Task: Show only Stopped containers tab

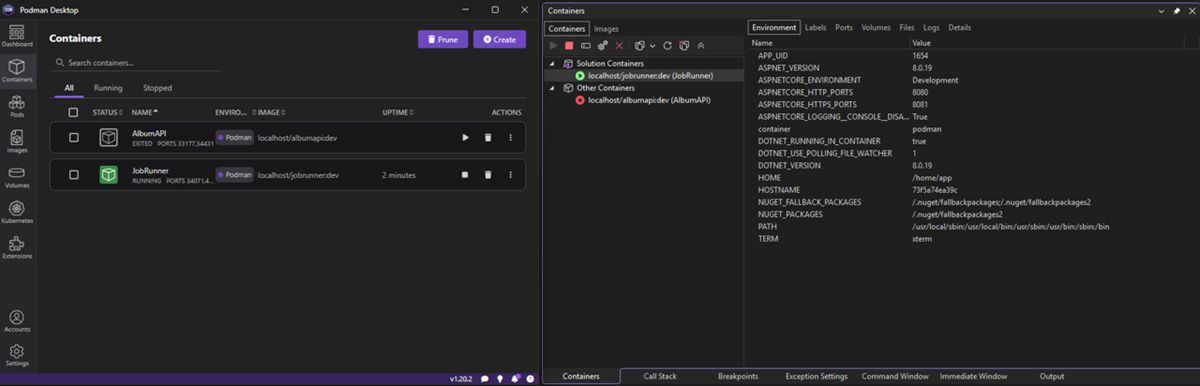Action: point(157,88)
